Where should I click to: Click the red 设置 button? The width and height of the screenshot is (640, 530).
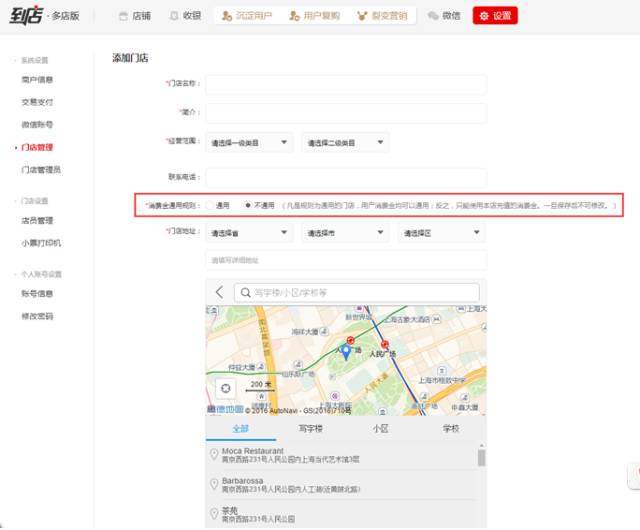(x=495, y=16)
